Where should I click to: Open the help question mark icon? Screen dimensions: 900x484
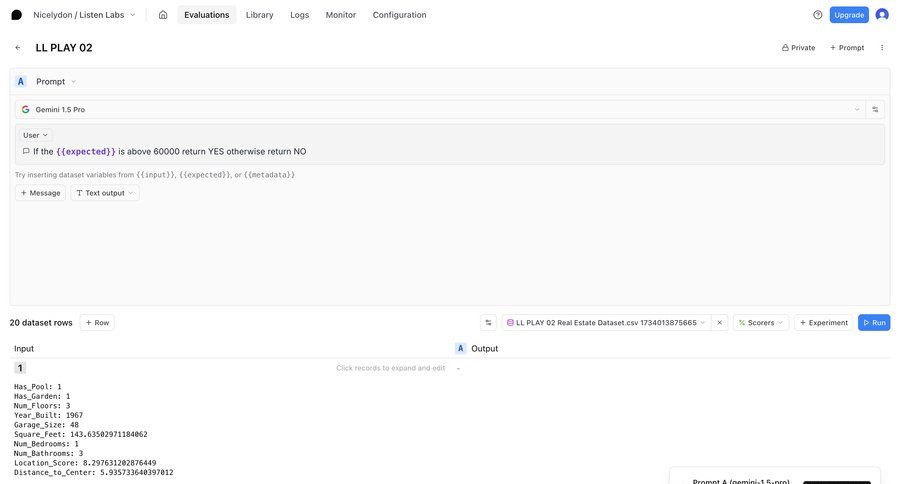pyautogui.click(x=818, y=15)
